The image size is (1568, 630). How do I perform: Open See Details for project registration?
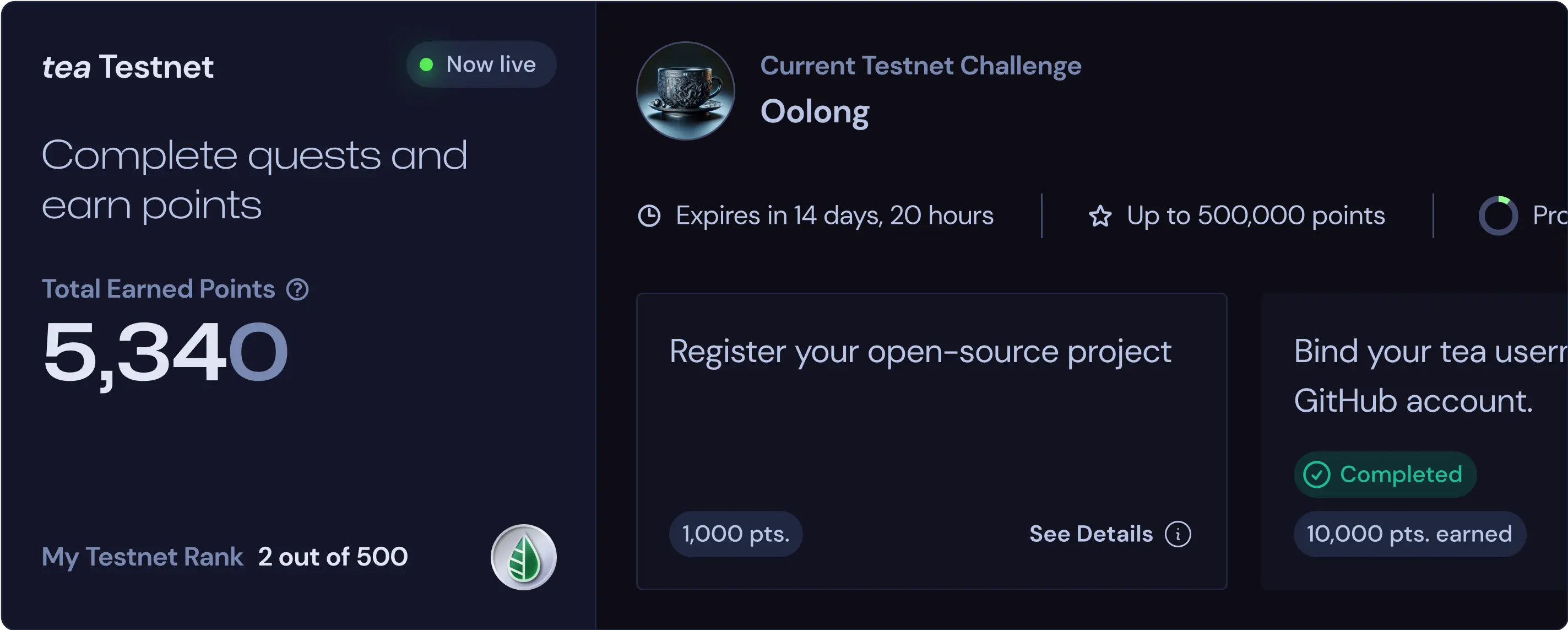coord(1091,534)
